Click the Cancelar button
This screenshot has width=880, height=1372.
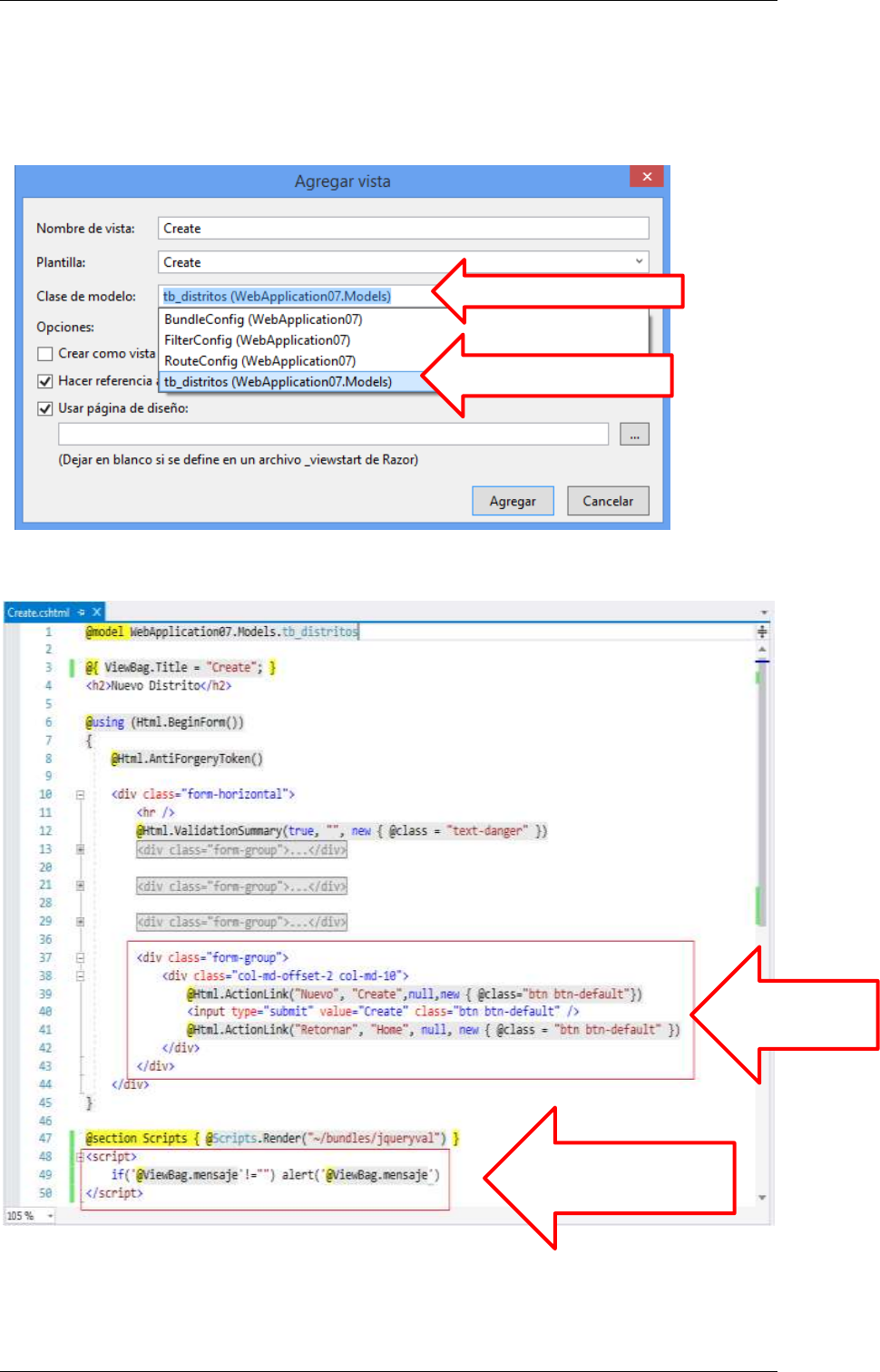click(x=608, y=501)
